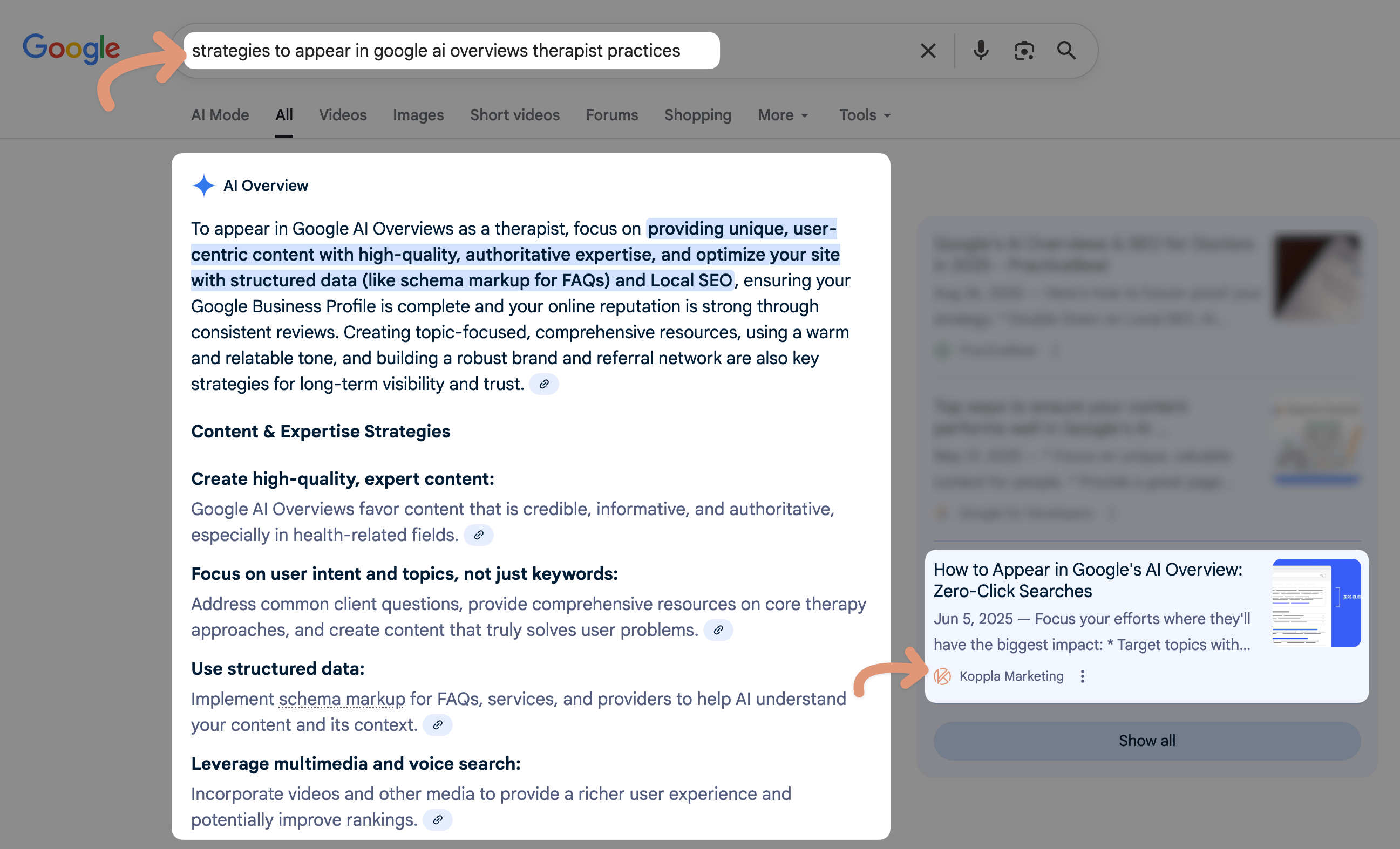Click the Koppla Marketing favicon

[942, 676]
